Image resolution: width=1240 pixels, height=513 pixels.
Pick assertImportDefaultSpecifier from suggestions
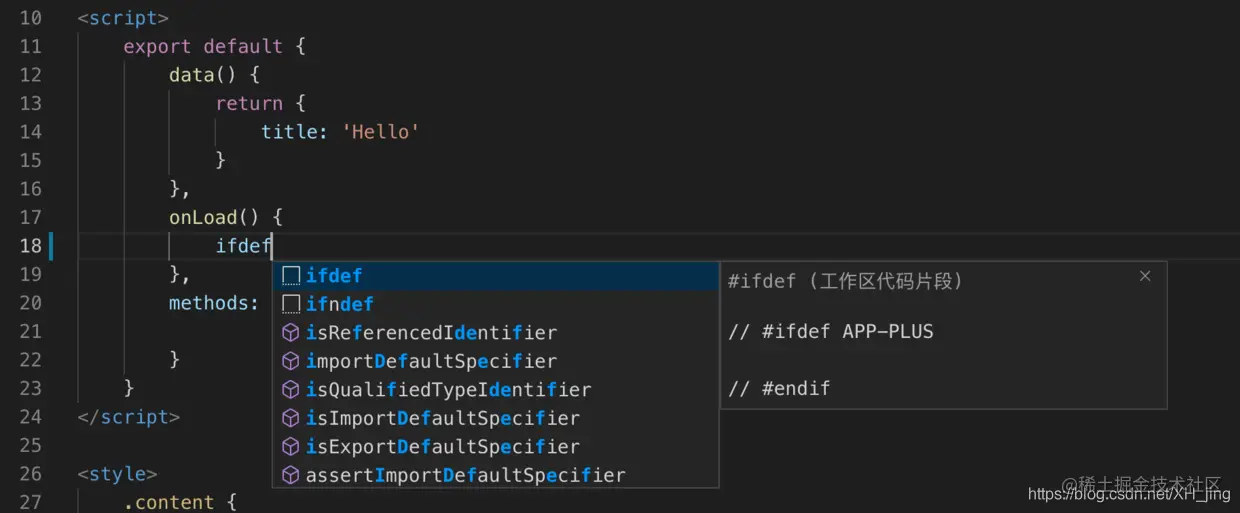point(465,475)
